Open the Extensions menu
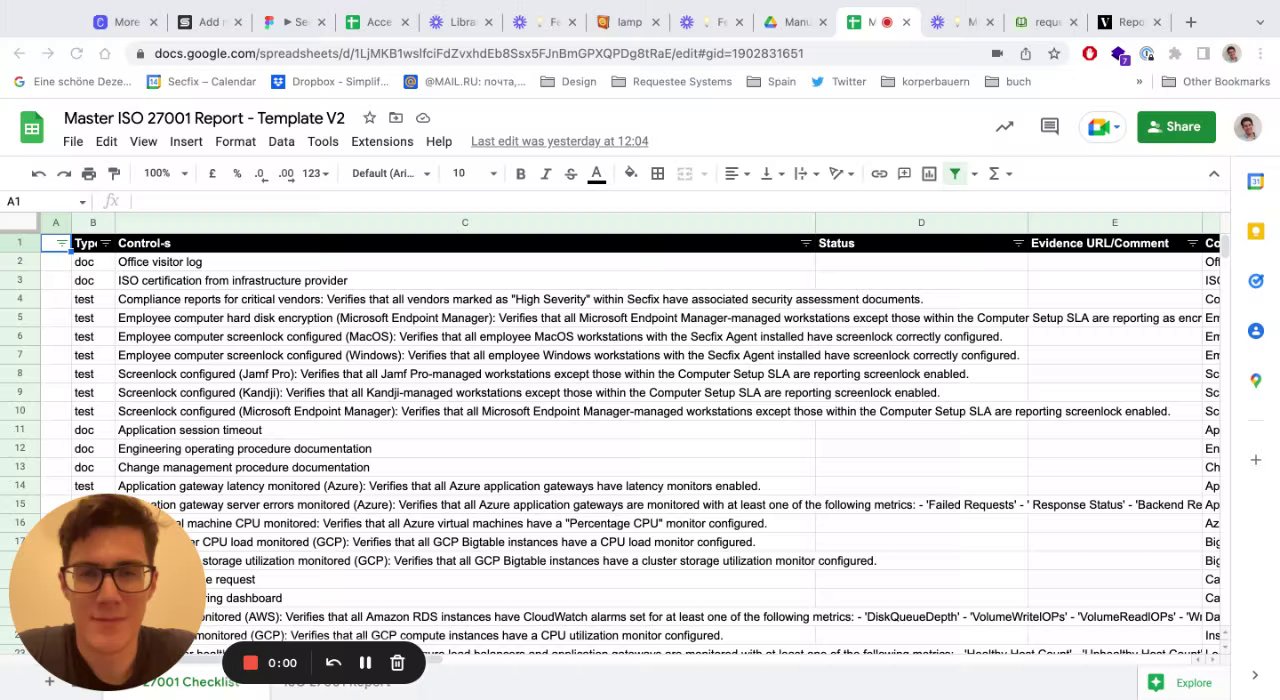Screen dimensions: 1280x700 coord(382,142)
